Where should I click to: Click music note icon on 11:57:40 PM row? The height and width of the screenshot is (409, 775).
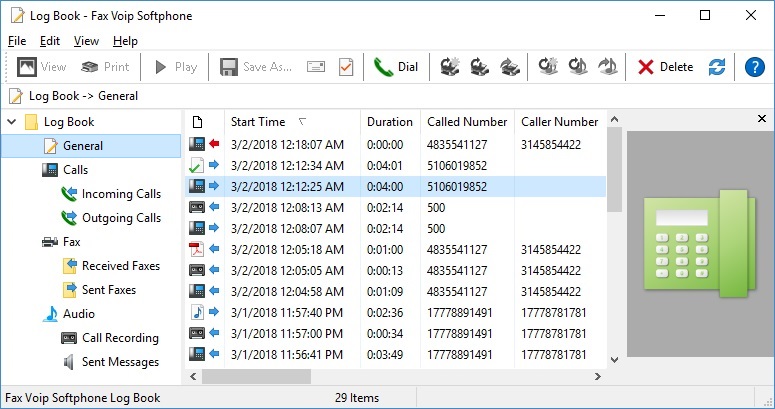197,312
